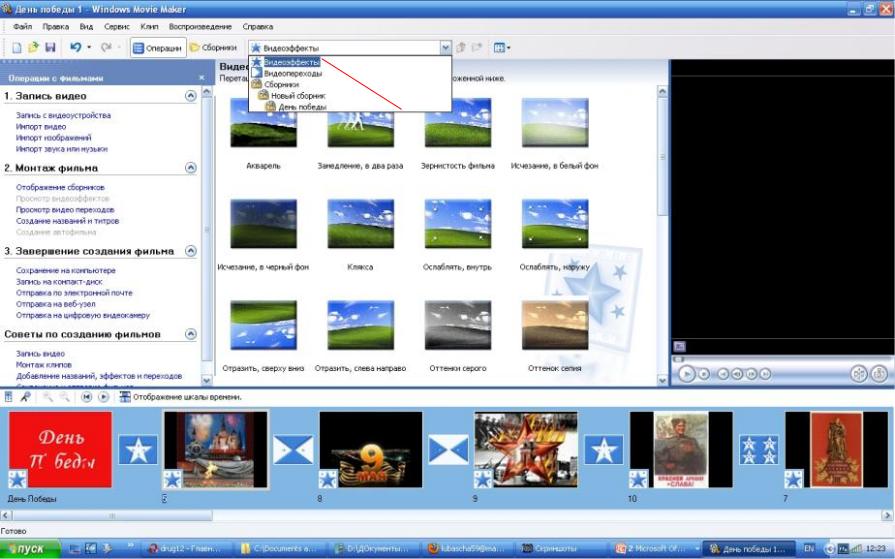895x559 pixels.
Task: Open the undo history dropdown arrow
Action: (89, 48)
